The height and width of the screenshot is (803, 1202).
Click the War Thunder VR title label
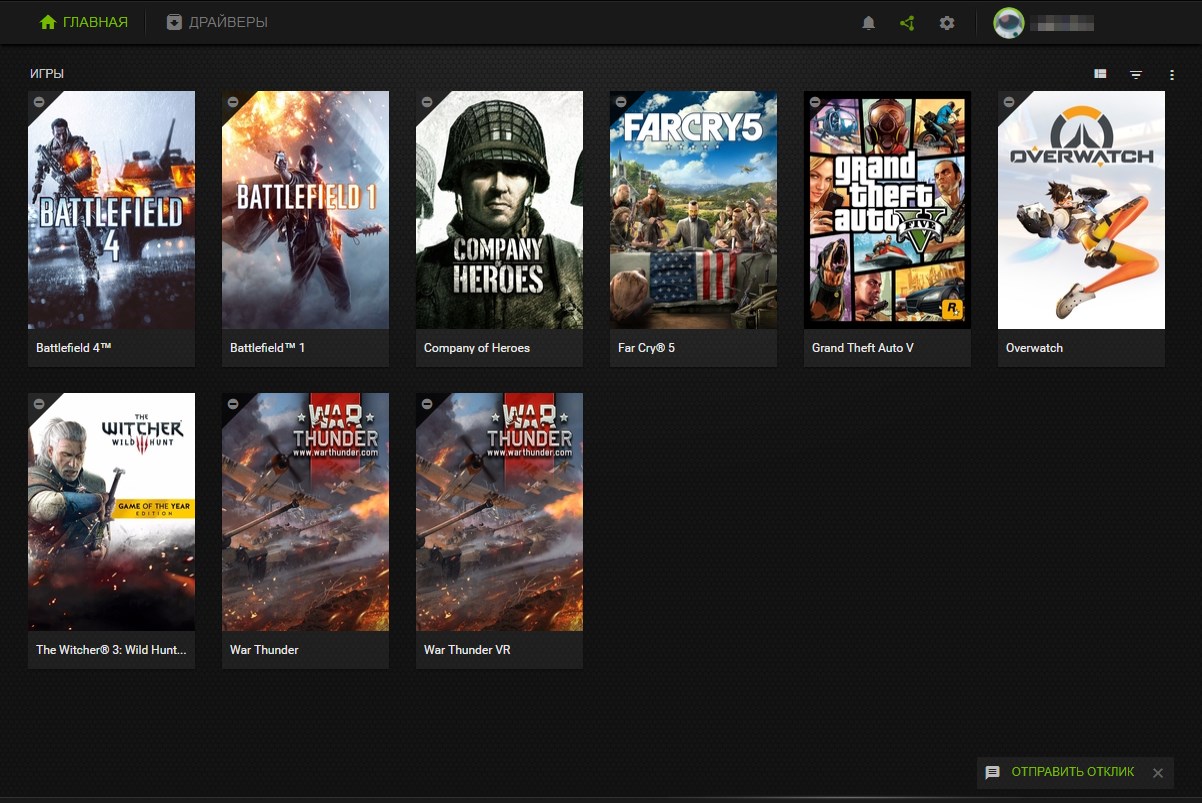[x=467, y=650]
